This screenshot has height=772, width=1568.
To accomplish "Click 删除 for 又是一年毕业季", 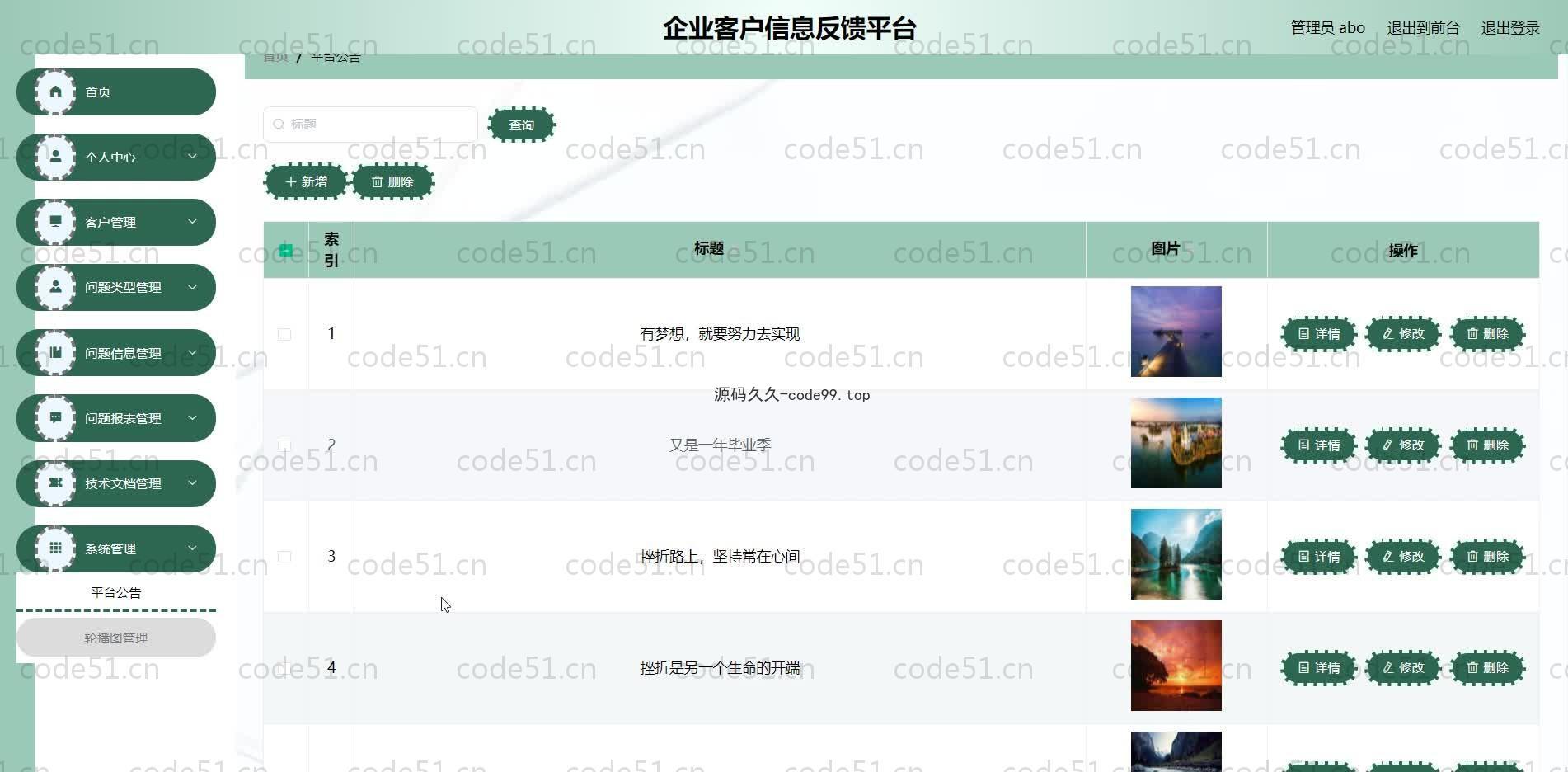I will click(1487, 445).
